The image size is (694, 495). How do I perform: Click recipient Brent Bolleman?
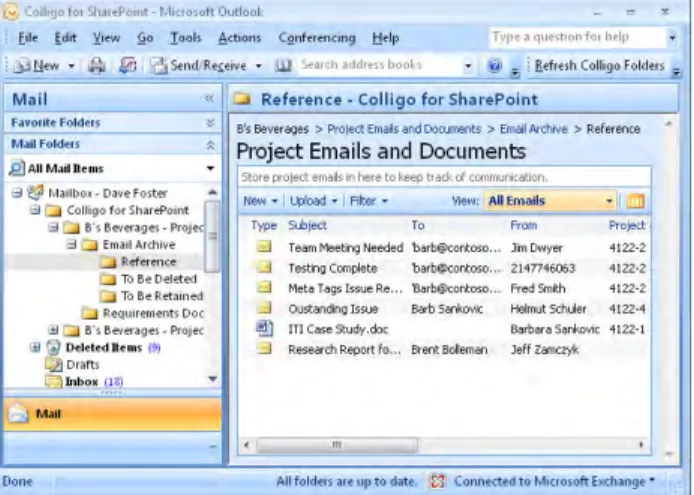point(449,350)
